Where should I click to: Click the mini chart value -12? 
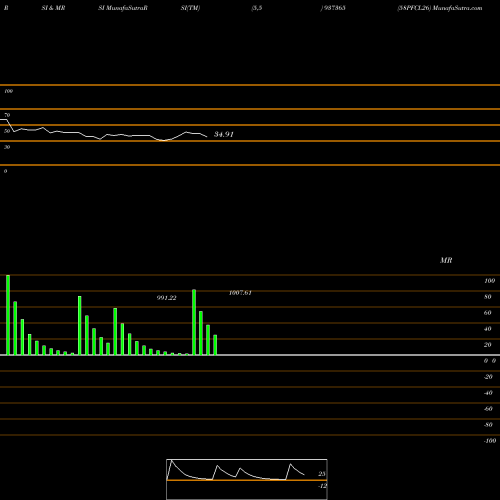pos(322,486)
